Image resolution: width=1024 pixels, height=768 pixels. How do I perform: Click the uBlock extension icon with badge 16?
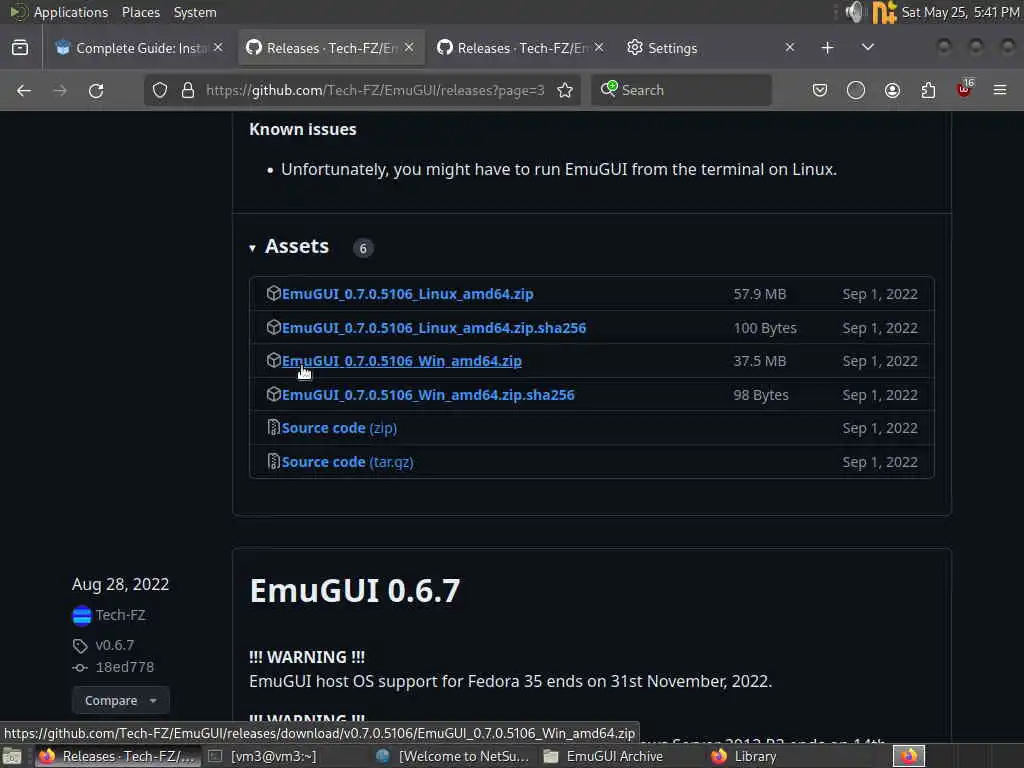[x=965, y=89]
